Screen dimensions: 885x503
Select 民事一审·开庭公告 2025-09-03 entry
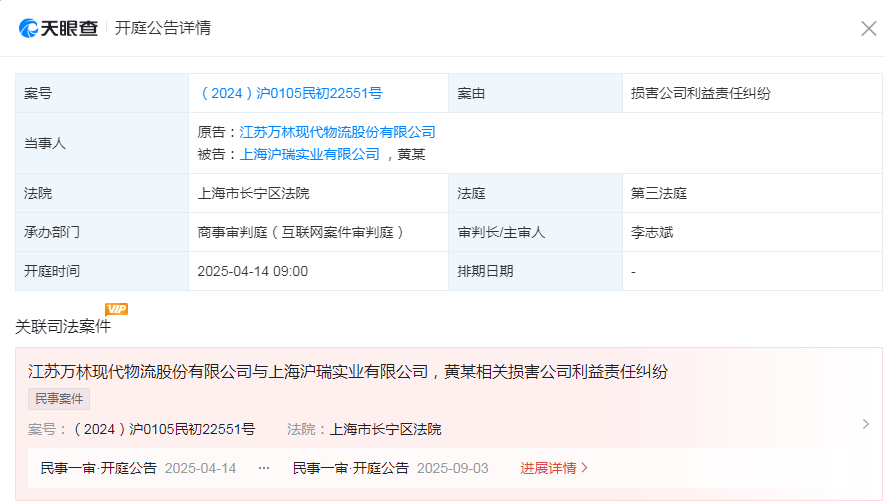391,468
